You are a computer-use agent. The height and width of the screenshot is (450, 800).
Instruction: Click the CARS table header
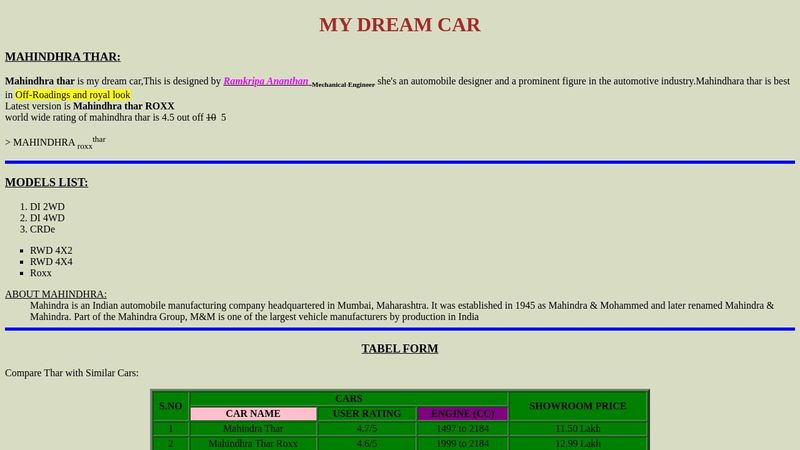[x=349, y=398]
